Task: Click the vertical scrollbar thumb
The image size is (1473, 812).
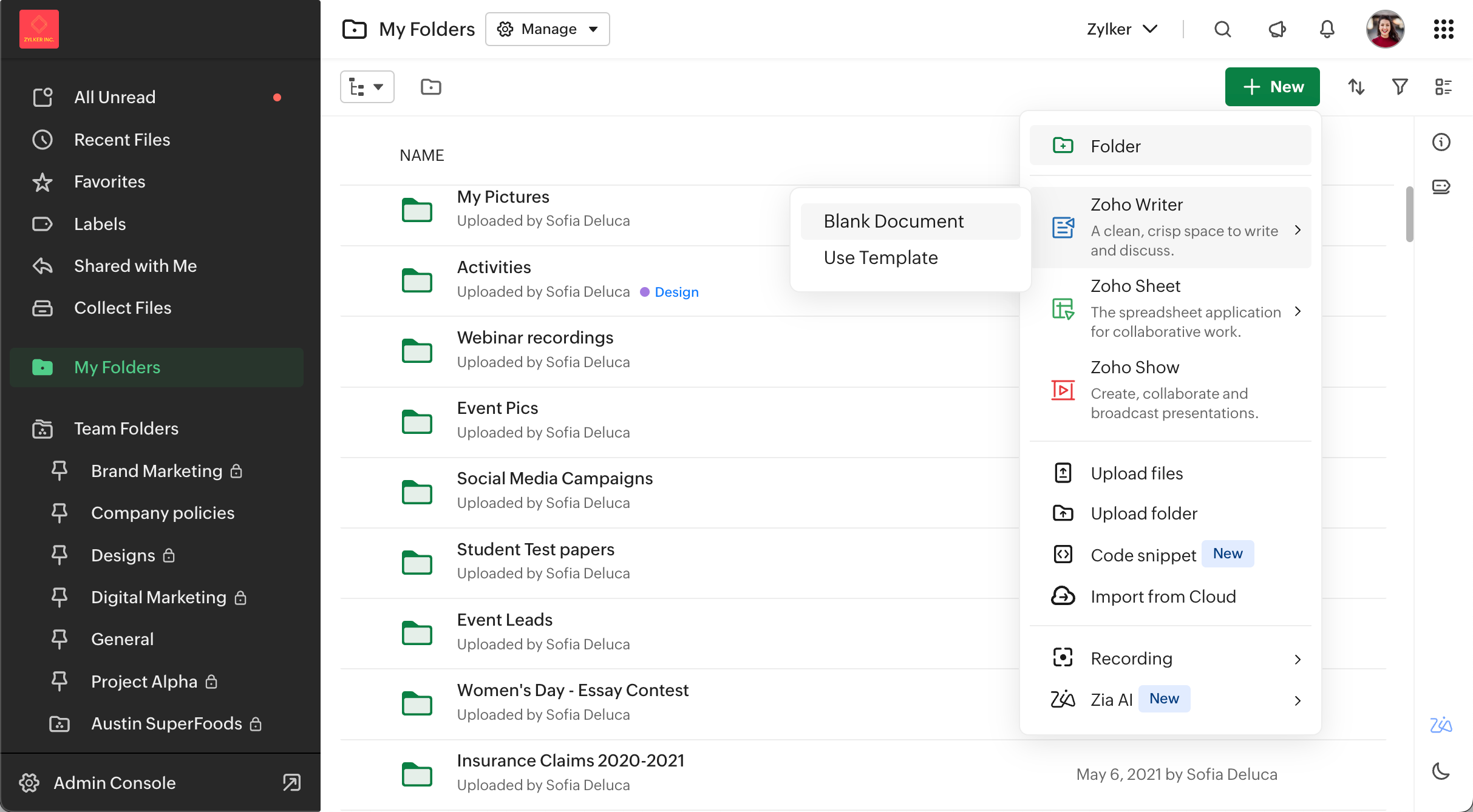Action: coord(1409,214)
